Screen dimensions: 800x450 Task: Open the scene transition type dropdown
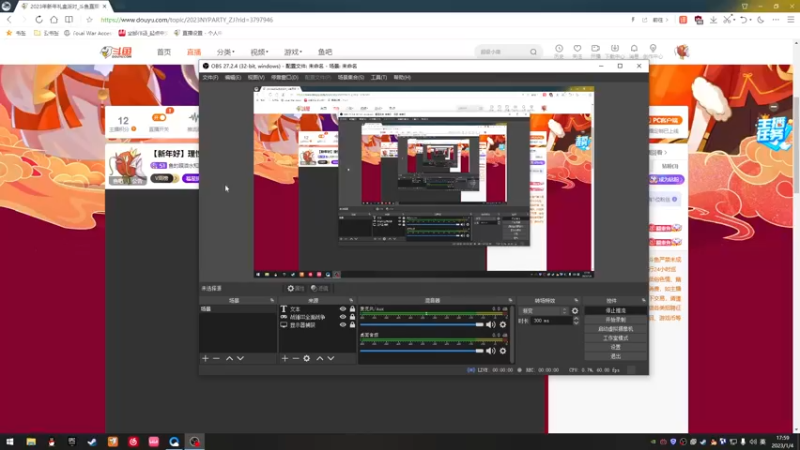coord(544,311)
